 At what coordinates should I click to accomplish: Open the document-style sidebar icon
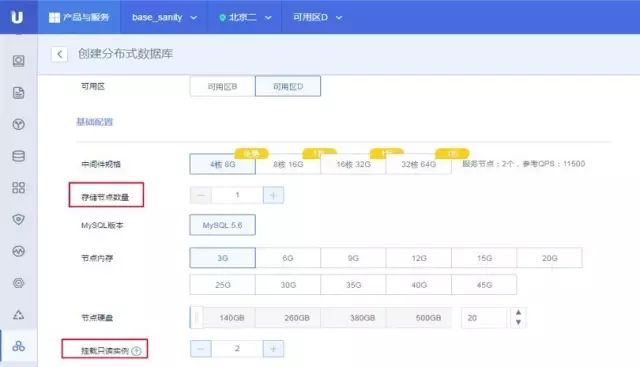click(x=18, y=93)
